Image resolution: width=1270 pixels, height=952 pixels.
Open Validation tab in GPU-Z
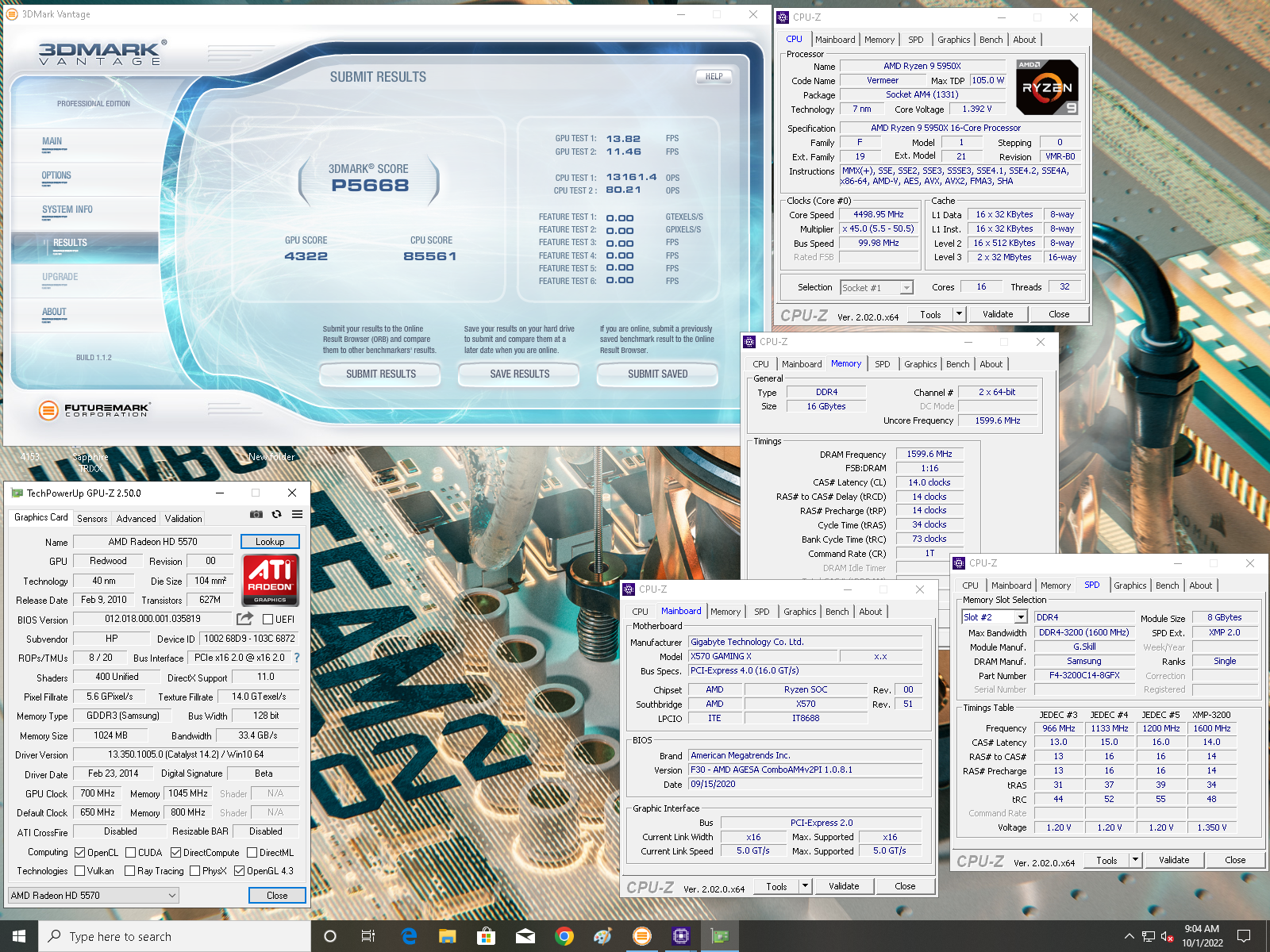183,518
